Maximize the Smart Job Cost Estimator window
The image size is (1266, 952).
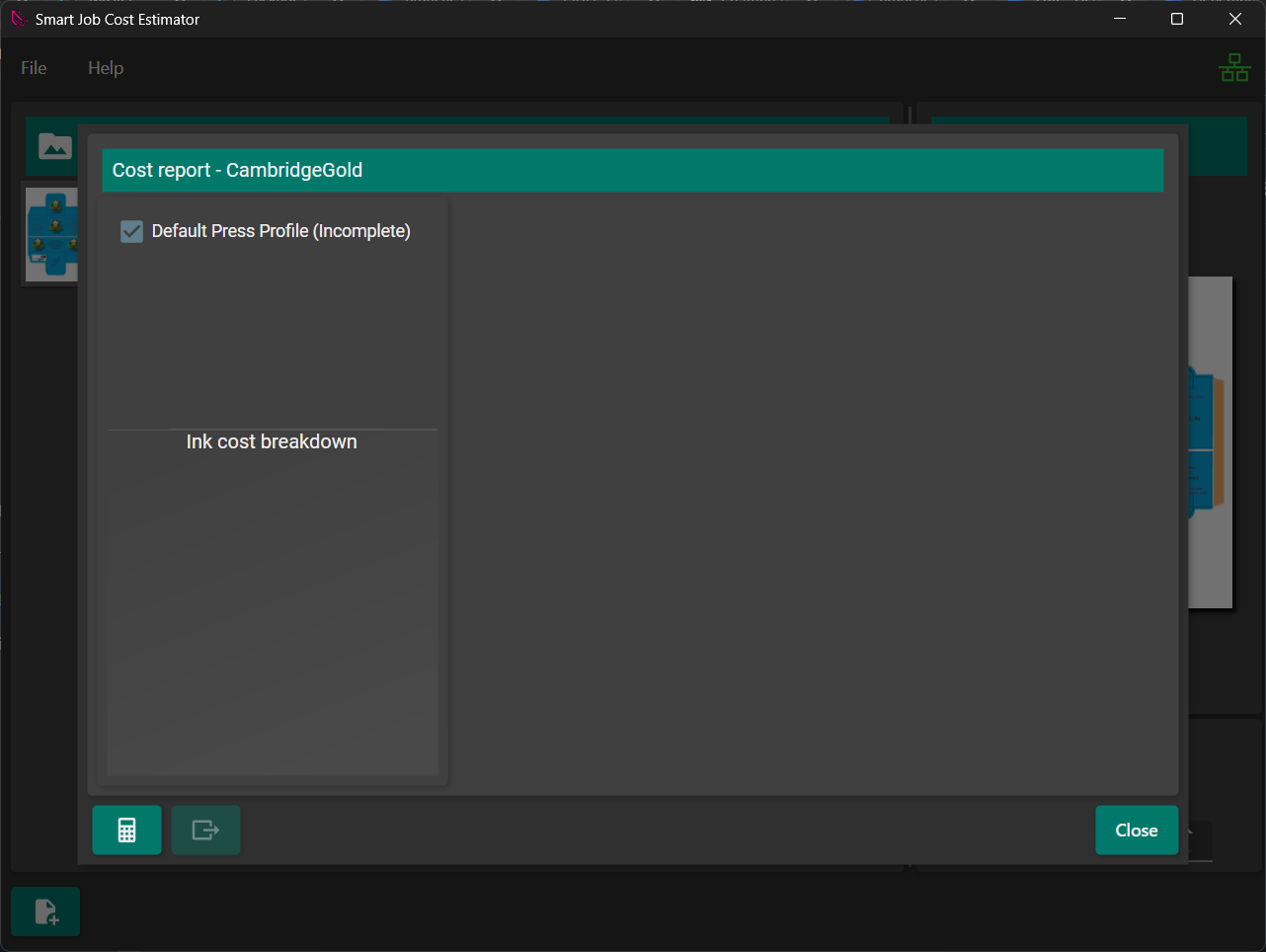[1176, 19]
